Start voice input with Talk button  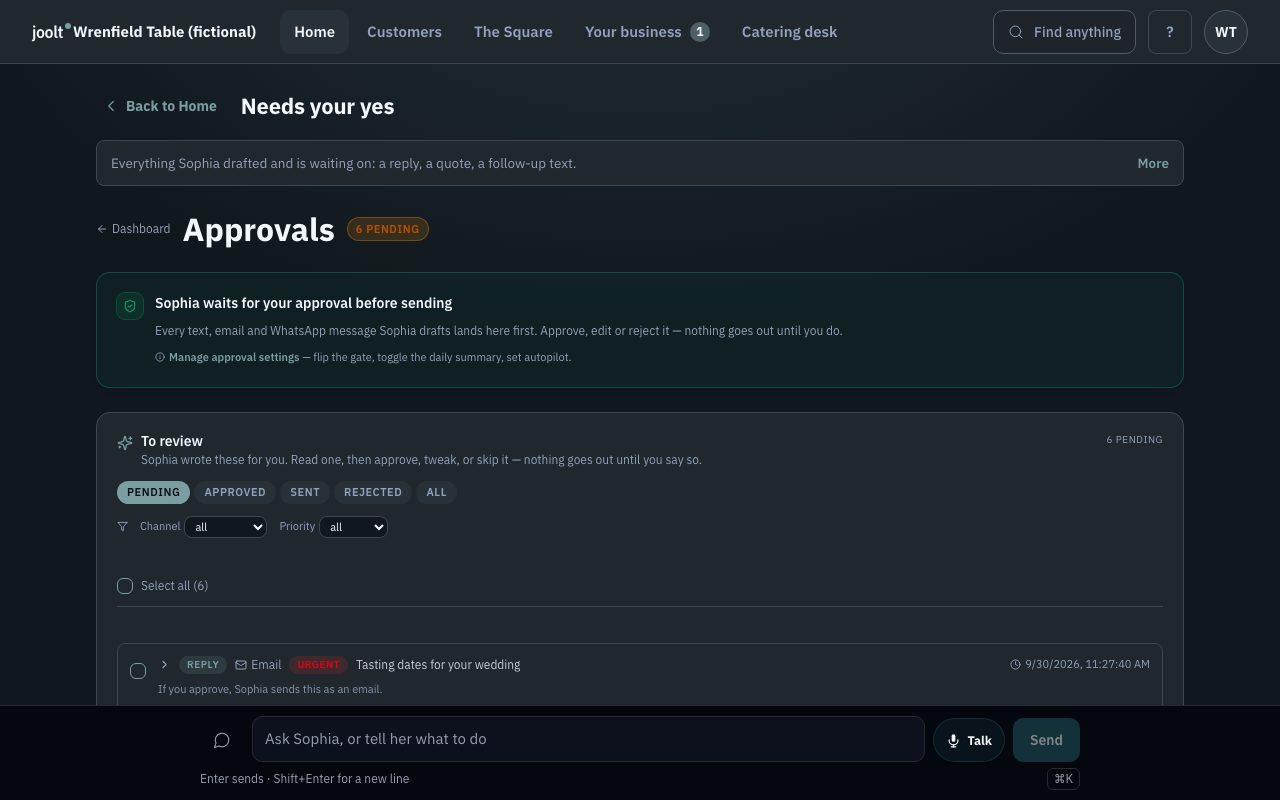pyautogui.click(x=968, y=740)
